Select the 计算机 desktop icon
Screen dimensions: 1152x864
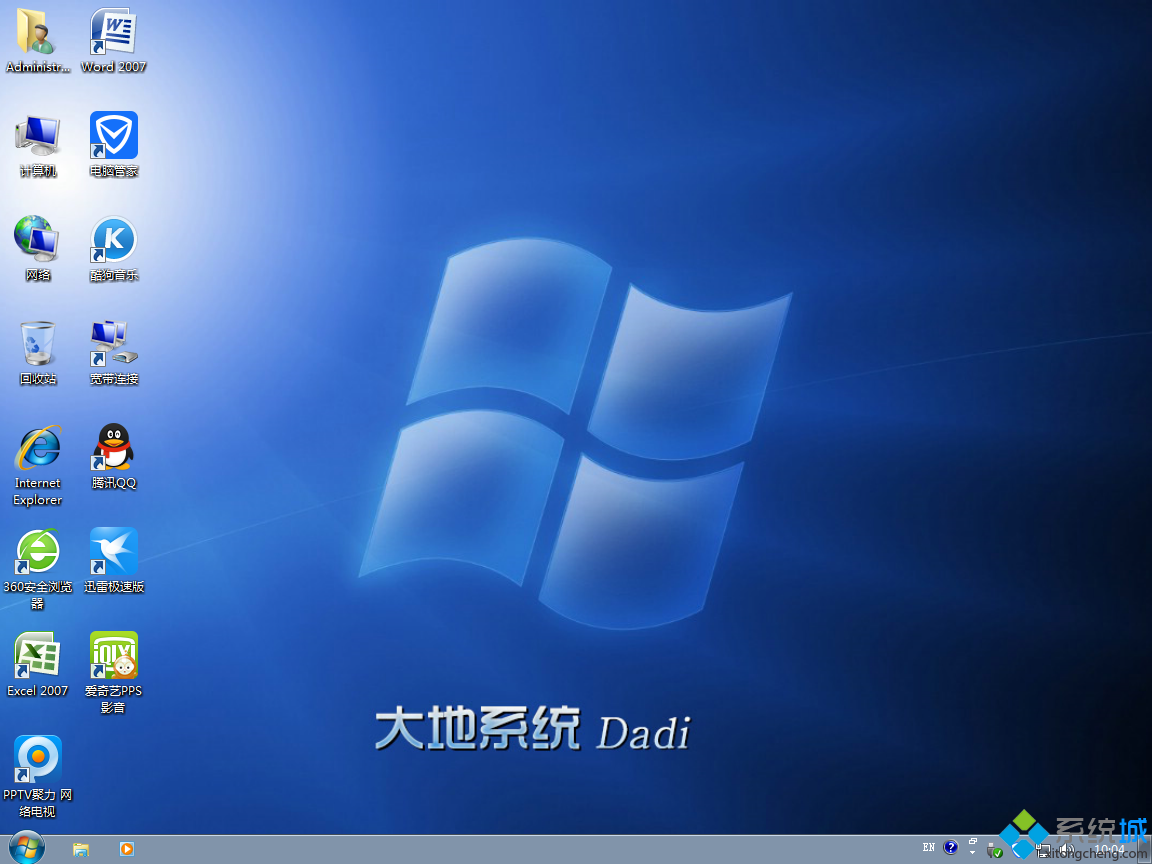(37, 145)
